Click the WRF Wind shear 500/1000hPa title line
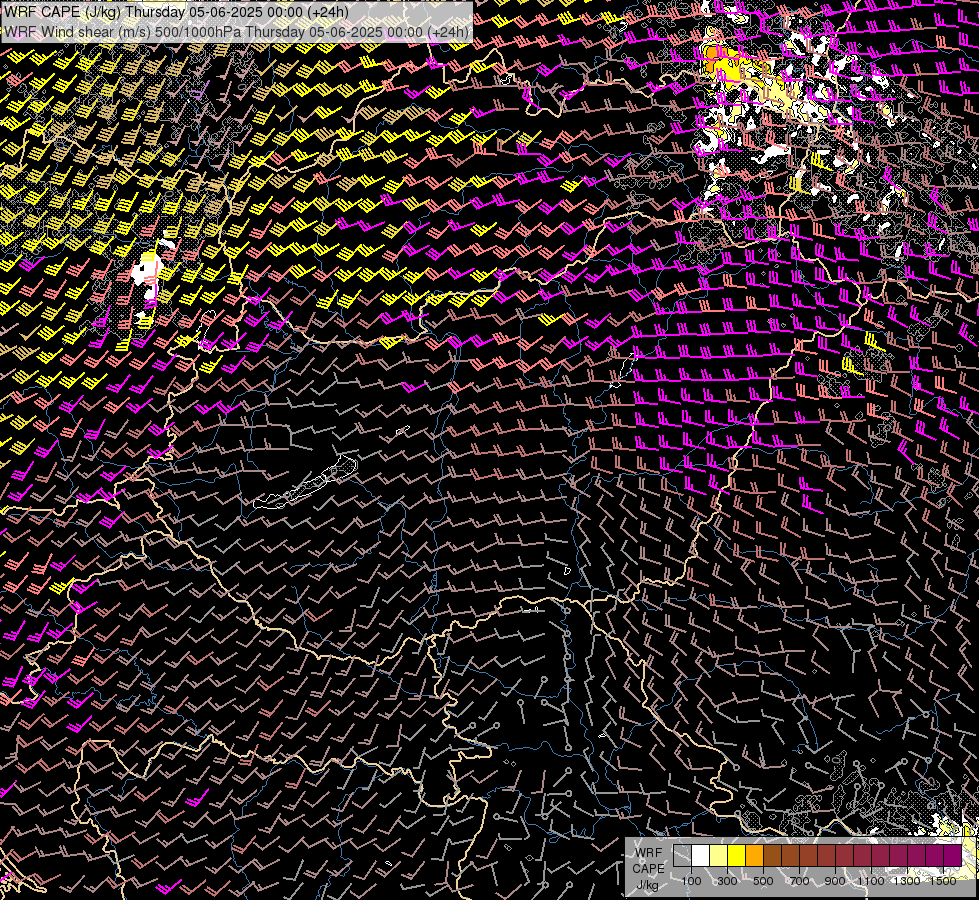 point(237,32)
